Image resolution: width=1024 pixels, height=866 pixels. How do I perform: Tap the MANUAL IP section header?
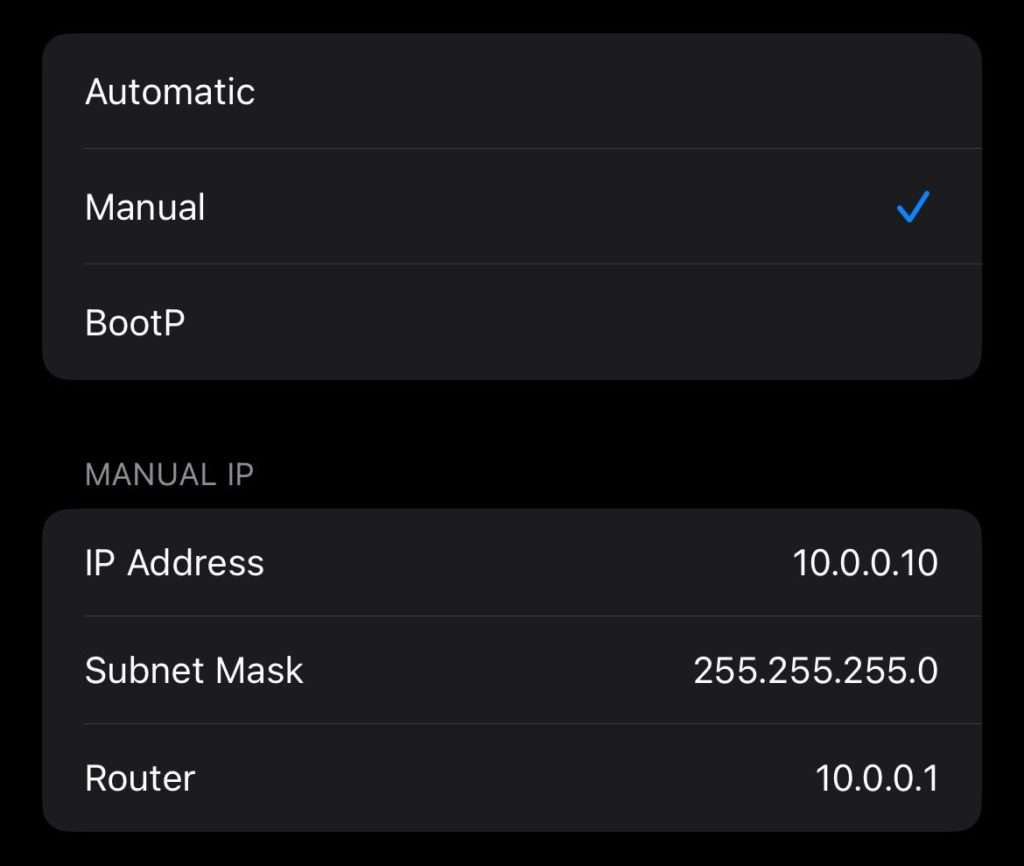[x=168, y=474]
